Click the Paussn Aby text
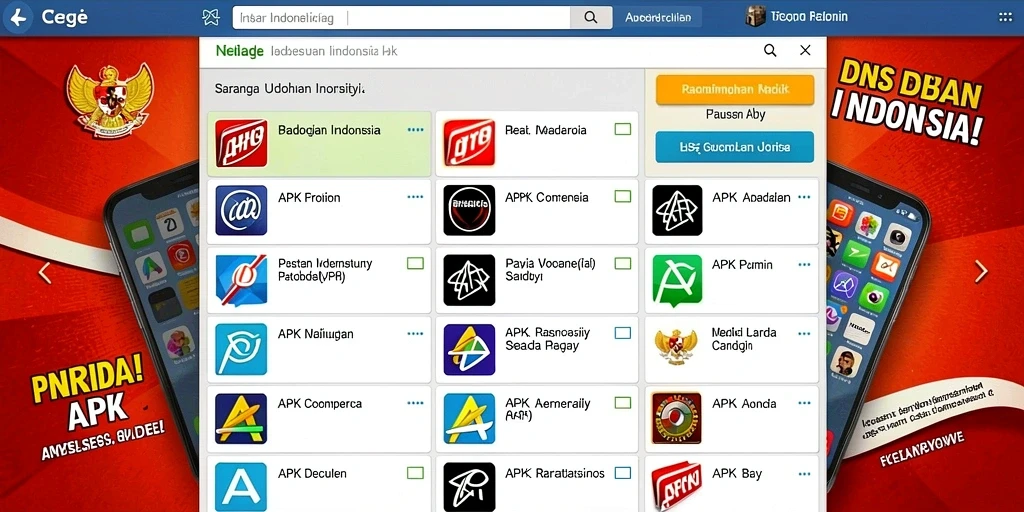Screen dimensions: 1024x512 pos(735,114)
